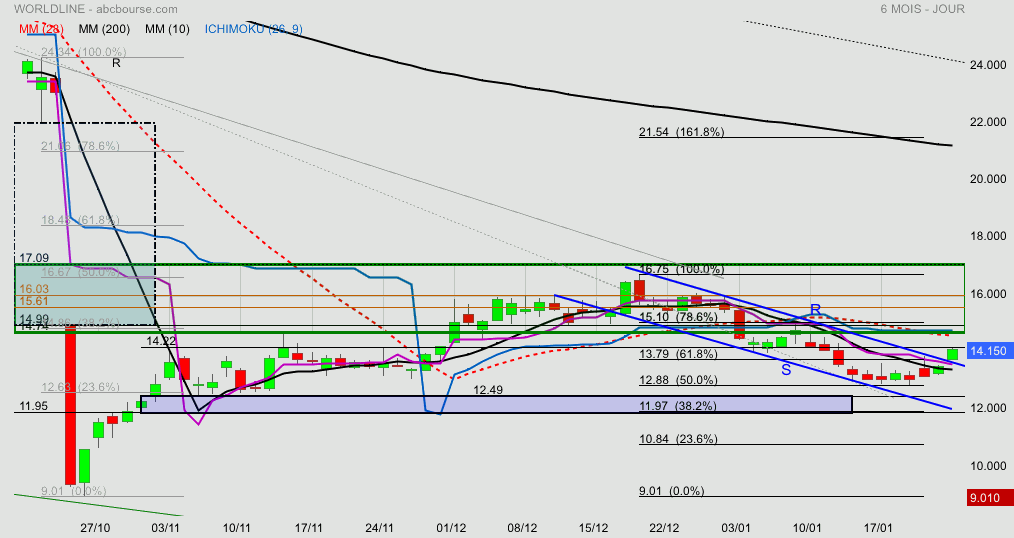Click the orange 15.61 level label
The height and width of the screenshot is (538, 1014).
[34, 301]
